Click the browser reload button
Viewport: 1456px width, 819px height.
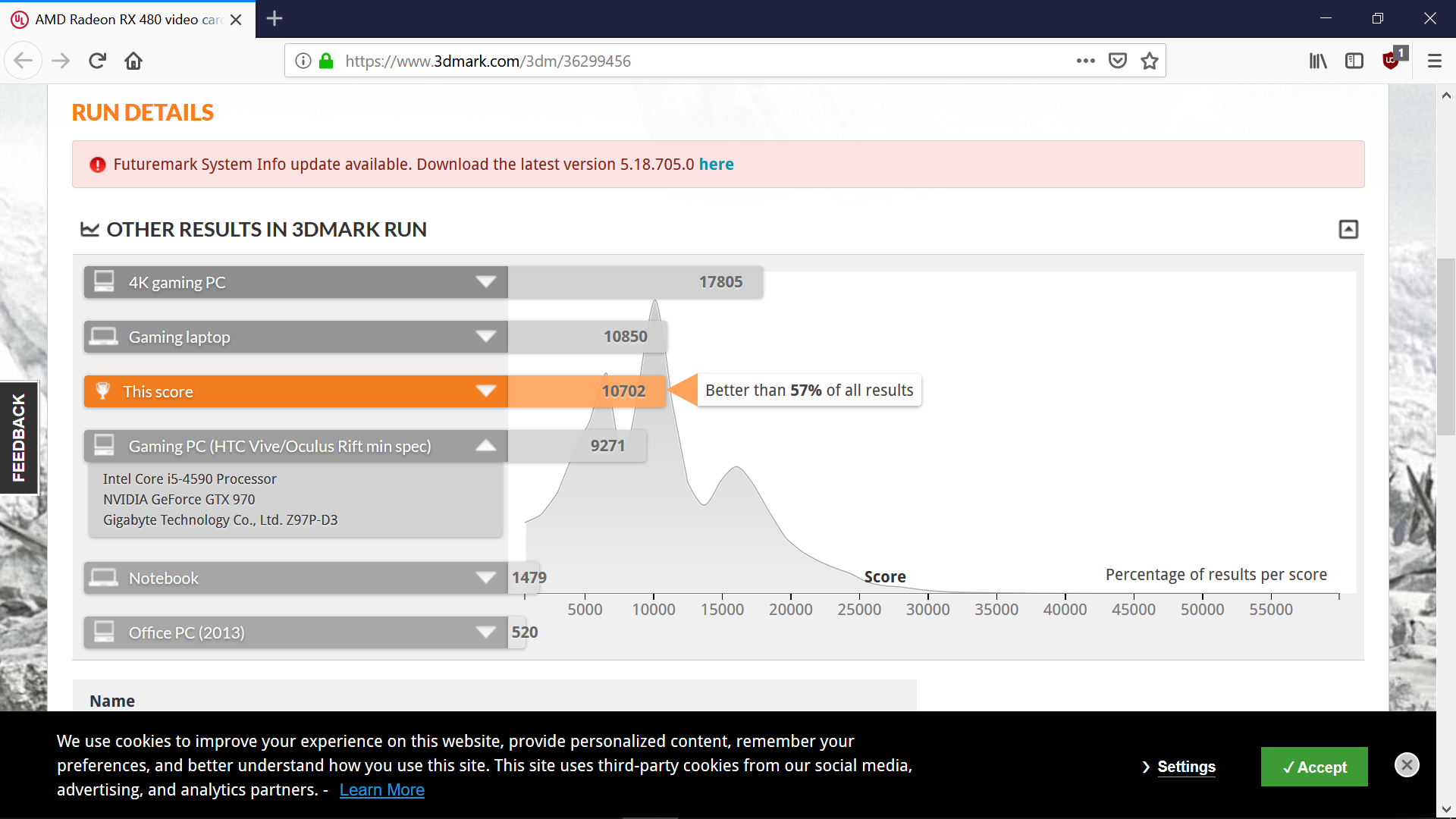coord(97,61)
